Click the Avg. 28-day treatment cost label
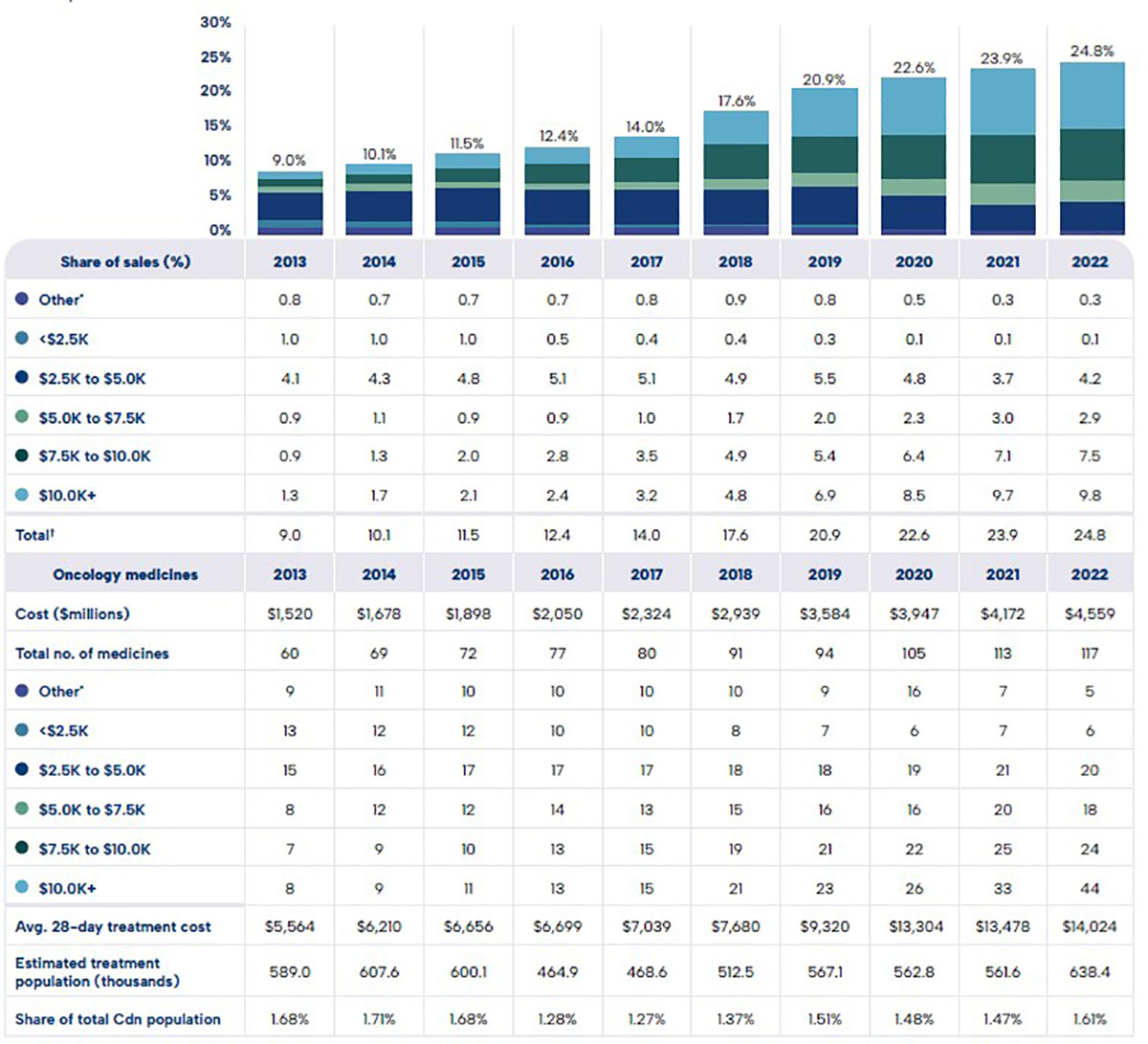 click(113, 926)
